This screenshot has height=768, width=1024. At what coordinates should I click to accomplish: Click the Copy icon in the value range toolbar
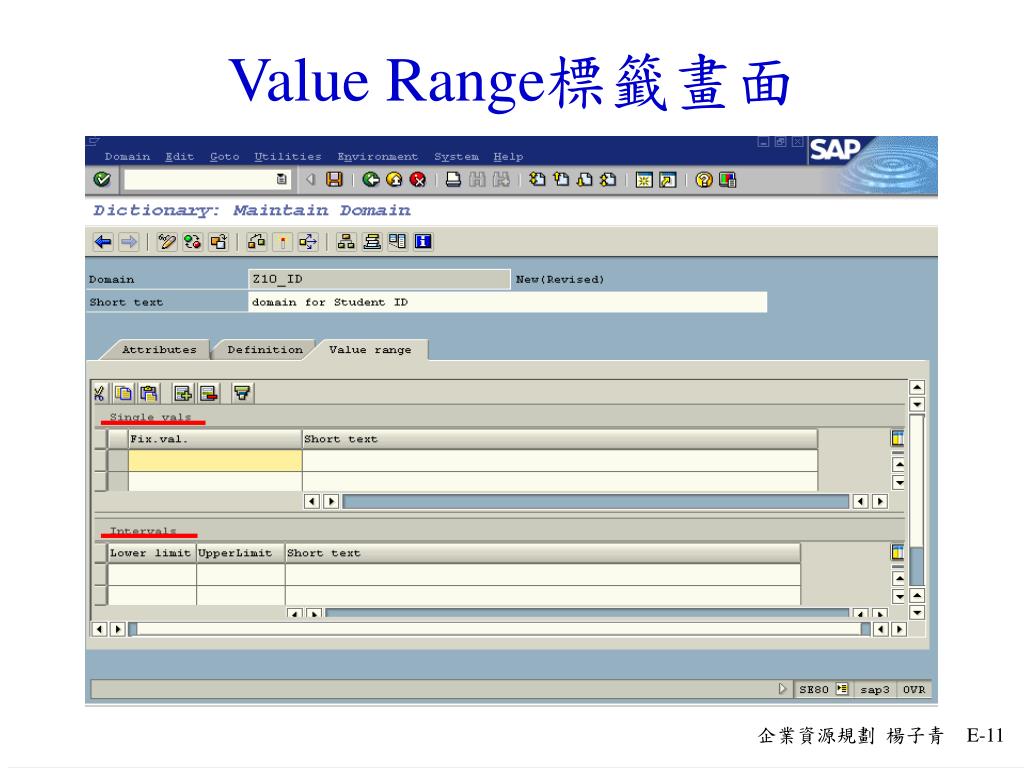[x=123, y=393]
